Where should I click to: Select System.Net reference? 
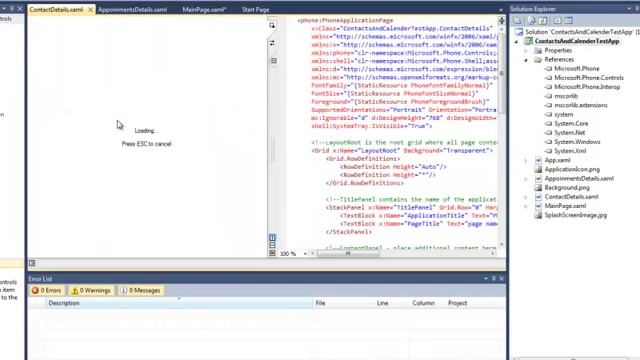tap(569, 133)
